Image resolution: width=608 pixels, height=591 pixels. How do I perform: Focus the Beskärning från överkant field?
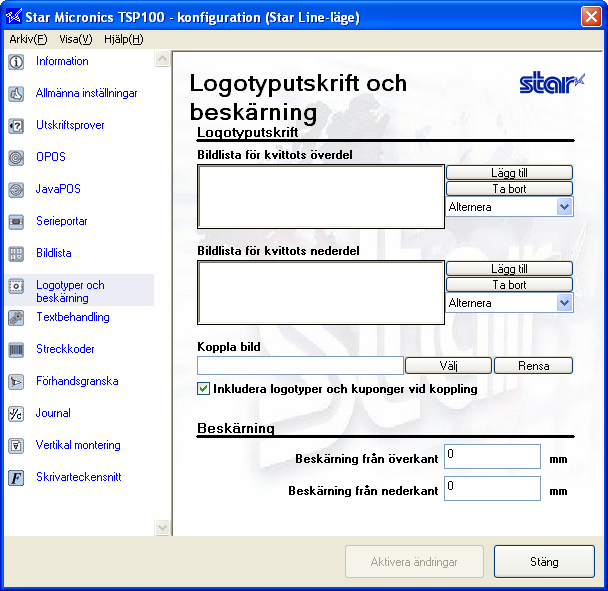point(492,456)
